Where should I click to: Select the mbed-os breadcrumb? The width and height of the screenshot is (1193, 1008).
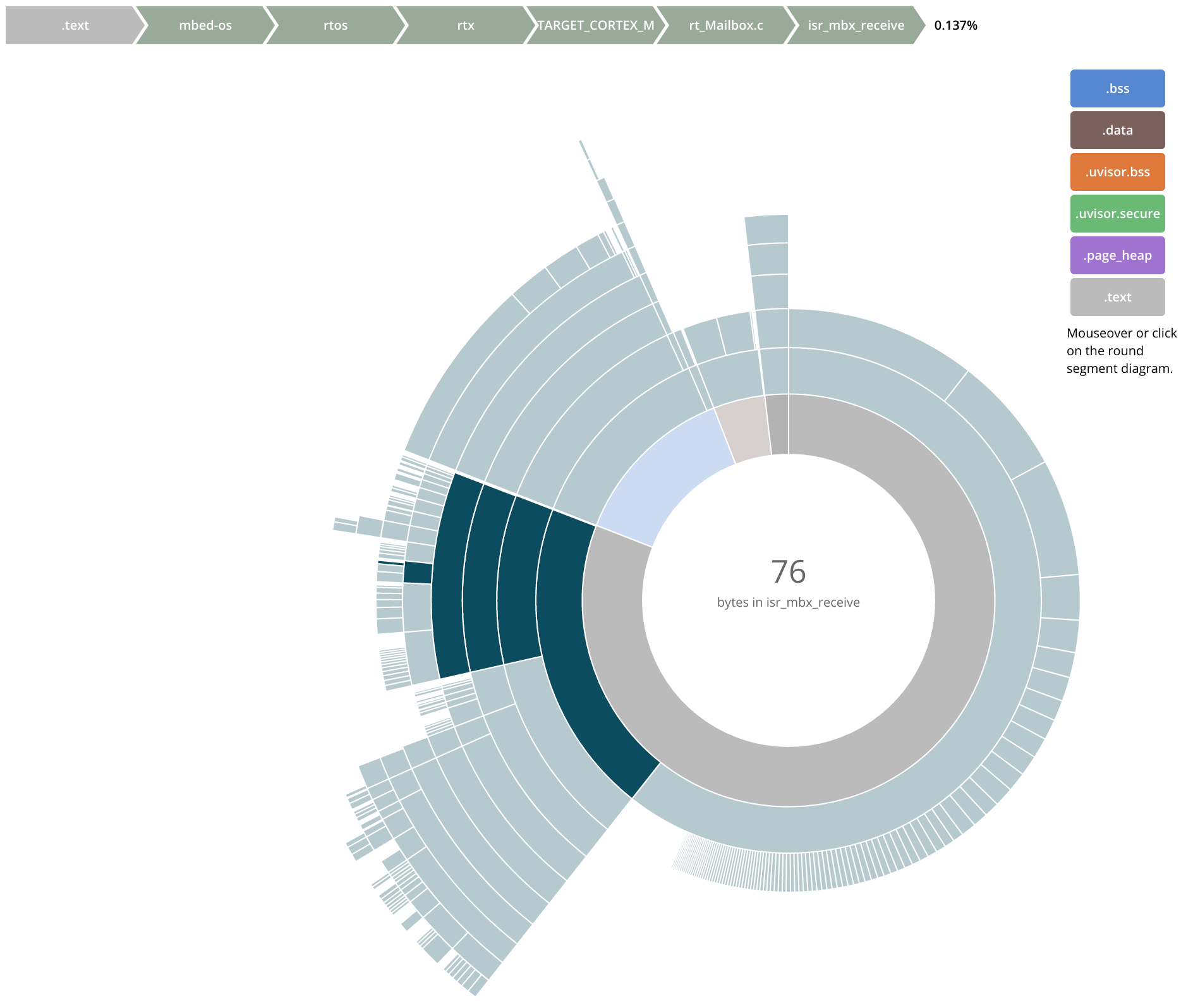coord(205,25)
